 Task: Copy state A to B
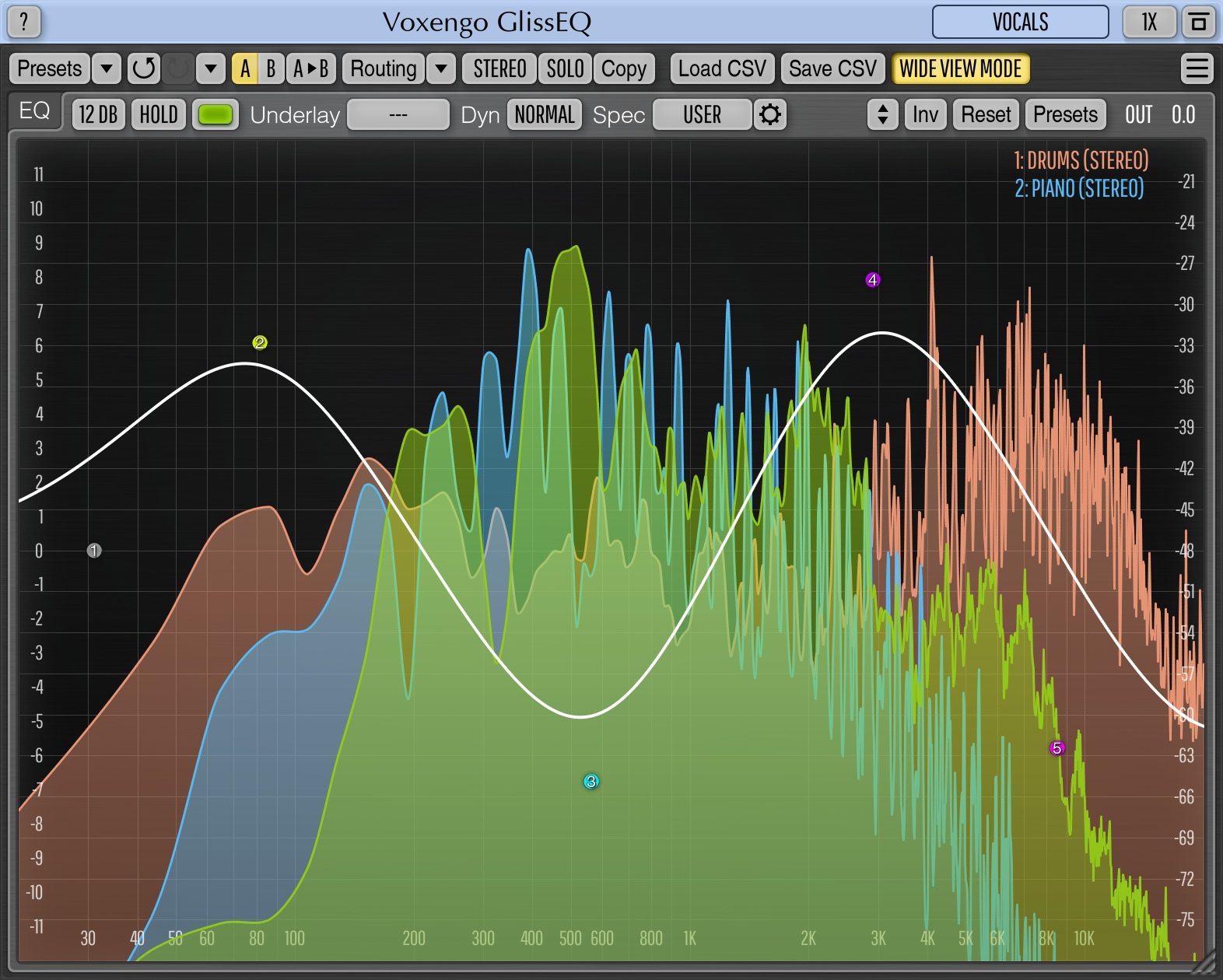pyautogui.click(x=311, y=68)
